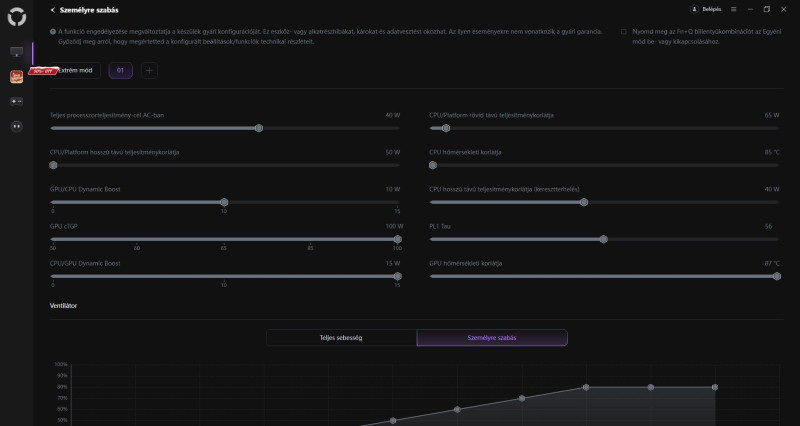The image size is (800, 426).
Task: Select the Teljes sebesség fan tab
Action: [341, 338]
